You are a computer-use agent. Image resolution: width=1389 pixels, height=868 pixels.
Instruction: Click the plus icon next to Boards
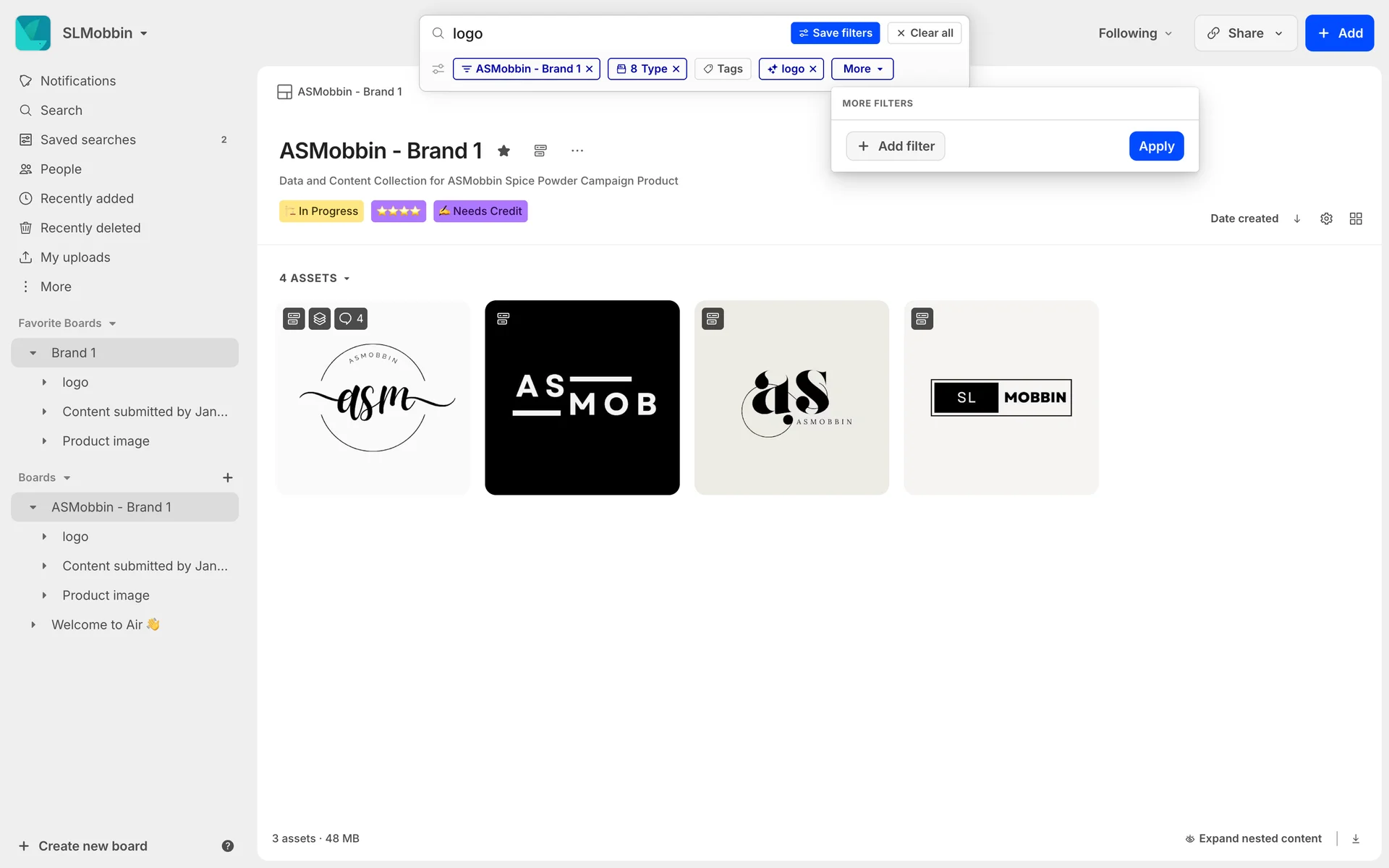227,477
